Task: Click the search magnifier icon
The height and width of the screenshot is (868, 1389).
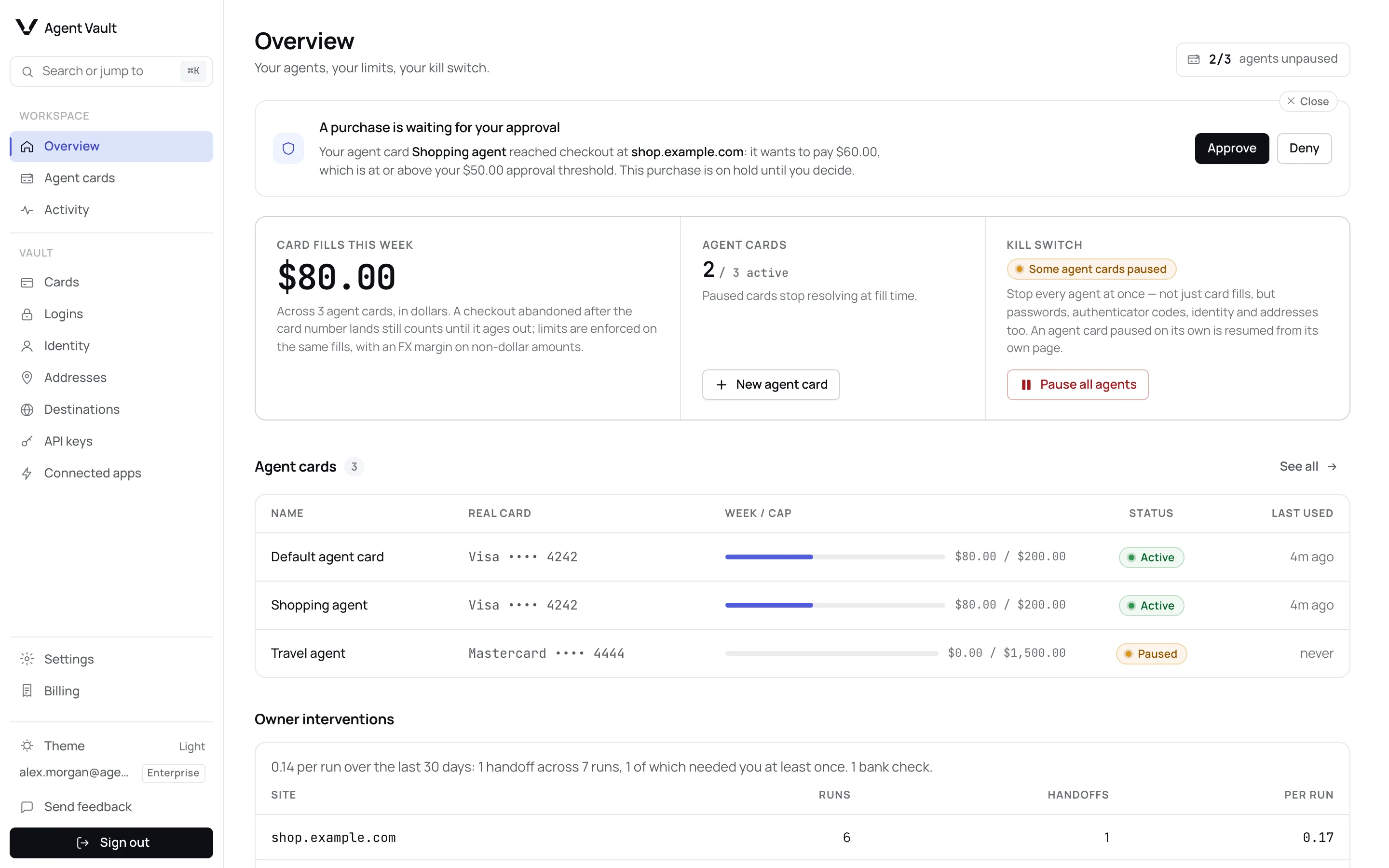Action: click(27, 72)
